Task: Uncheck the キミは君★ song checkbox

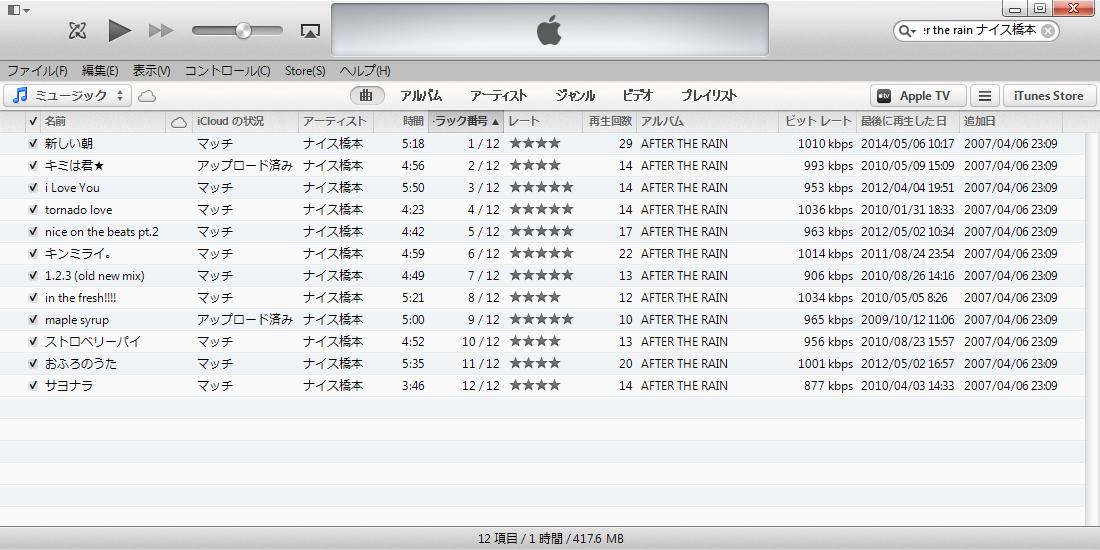Action: point(33,166)
